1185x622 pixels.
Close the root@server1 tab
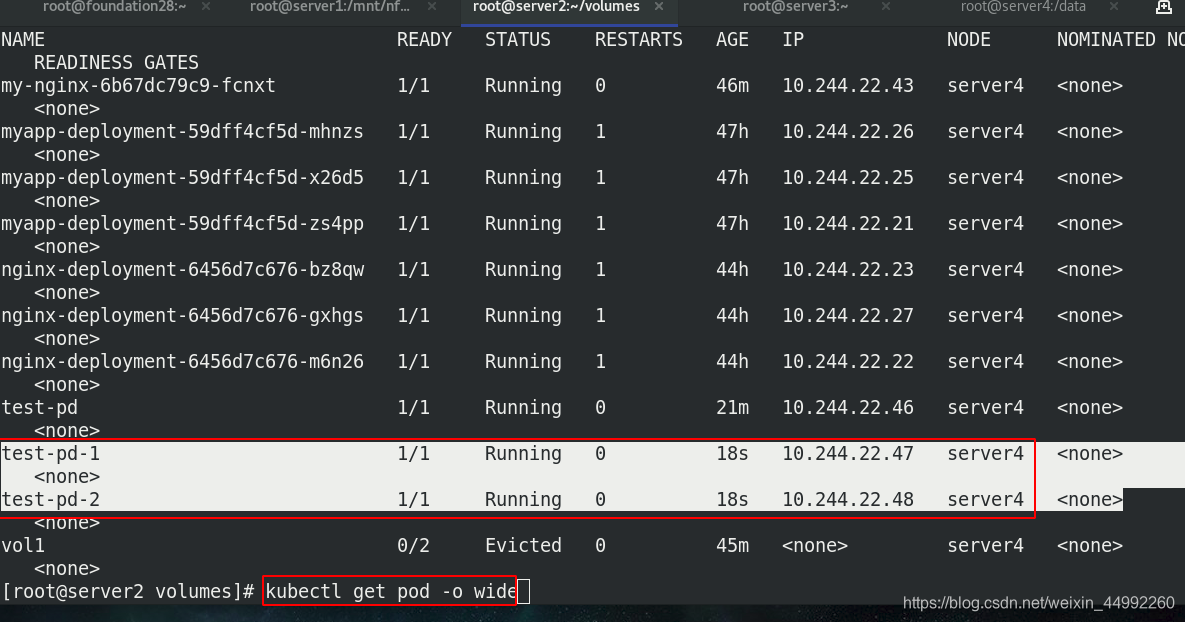(432, 7)
